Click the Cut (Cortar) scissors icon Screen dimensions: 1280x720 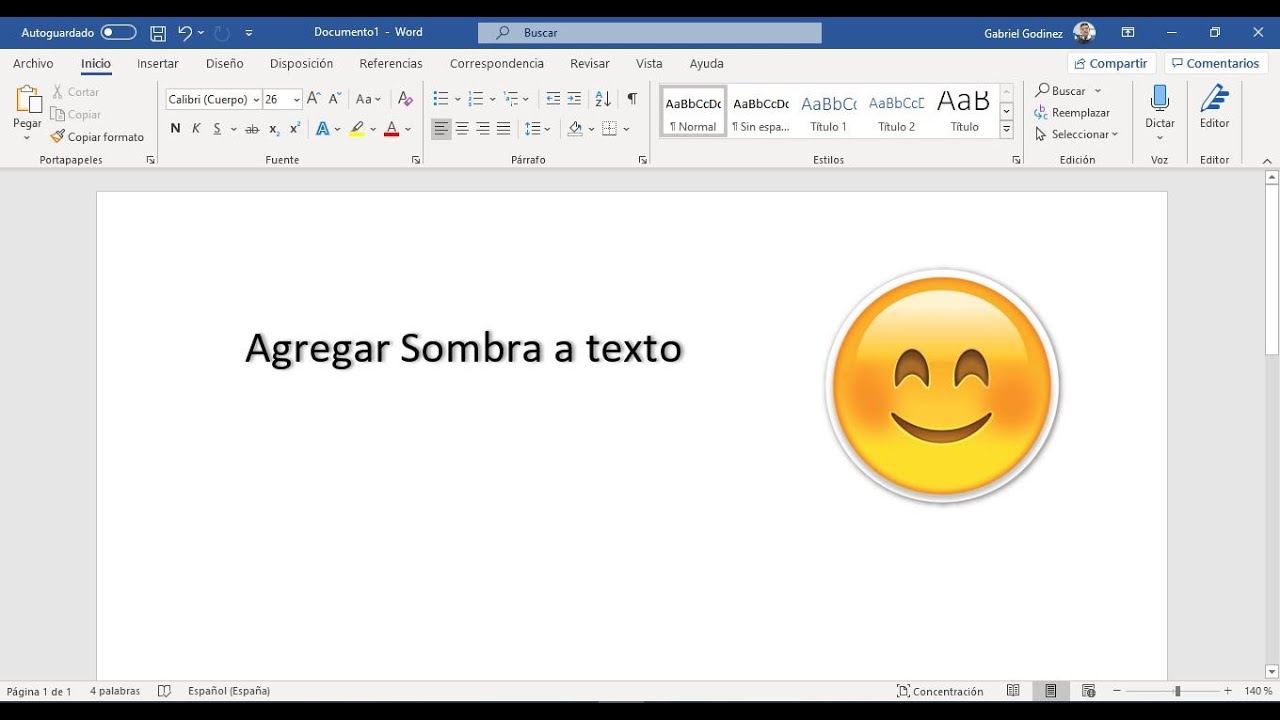point(58,92)
